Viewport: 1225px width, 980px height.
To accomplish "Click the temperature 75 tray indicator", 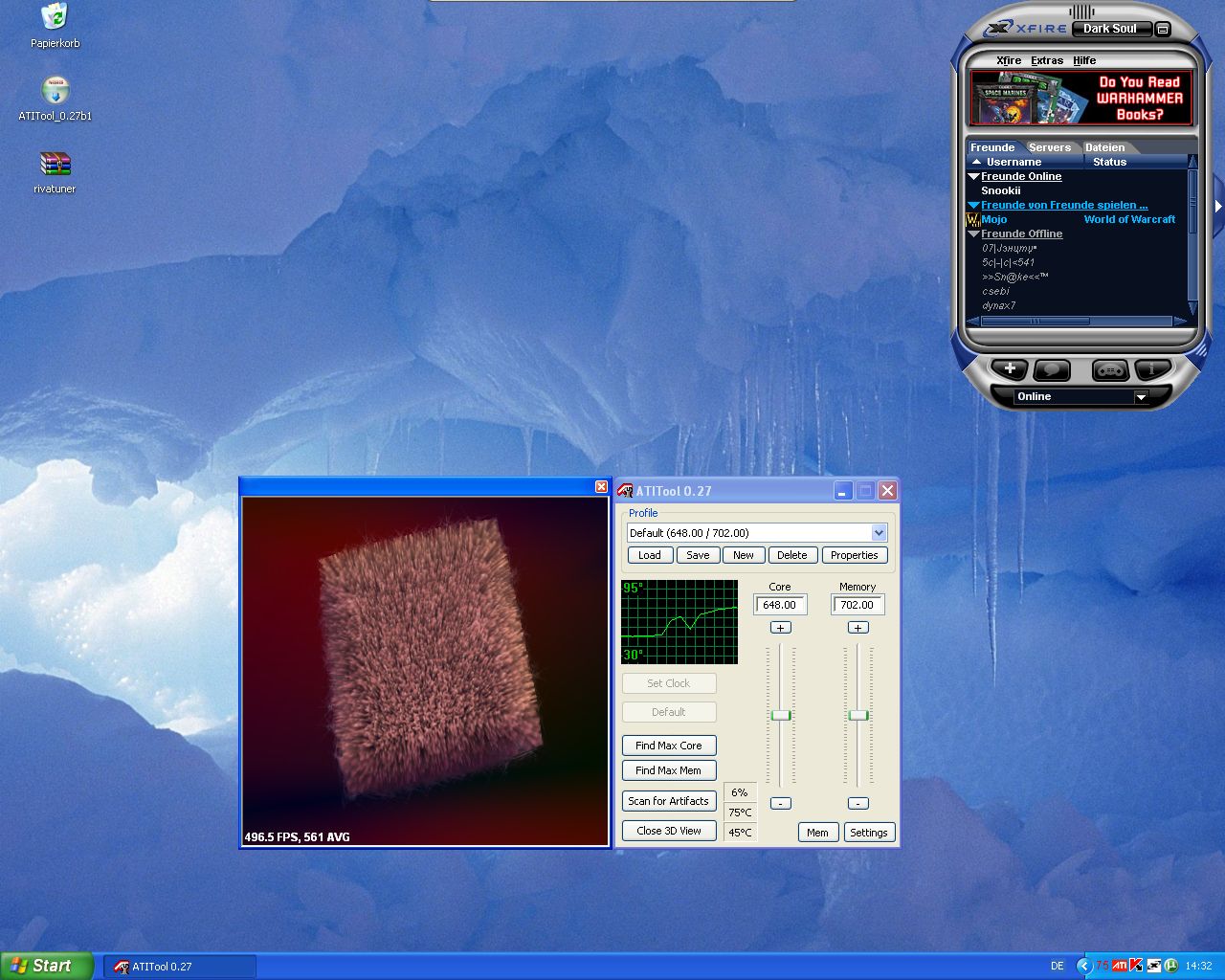I will coord(1102,966).
